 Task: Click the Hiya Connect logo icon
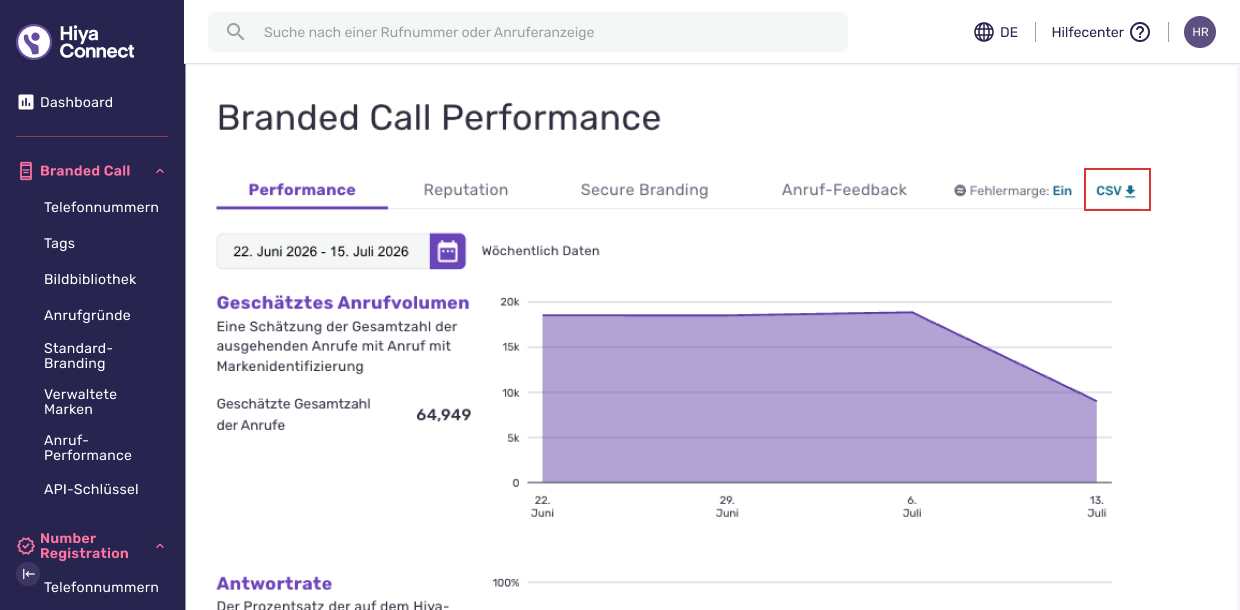(x=34, y=42)
